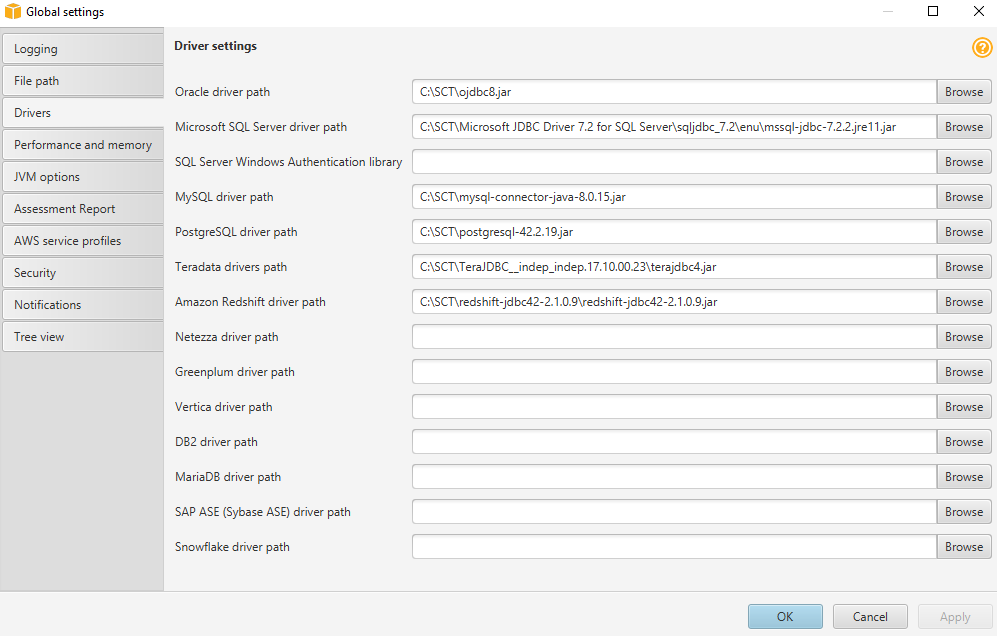The image size is (997, 636).
Task: Apply the current driver settings
Action: tap(955, 616)
